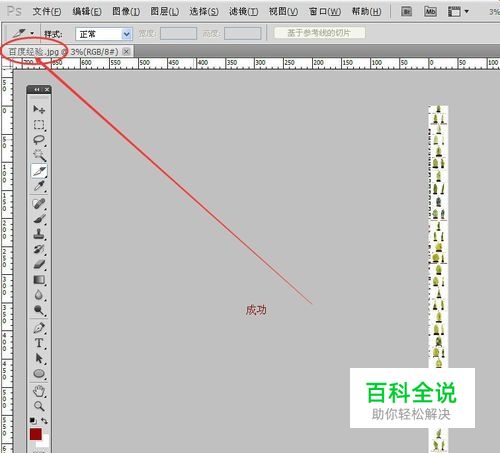500x453 pixels.
Task: Open the 文件(F) menu
Action: point(47,12)
